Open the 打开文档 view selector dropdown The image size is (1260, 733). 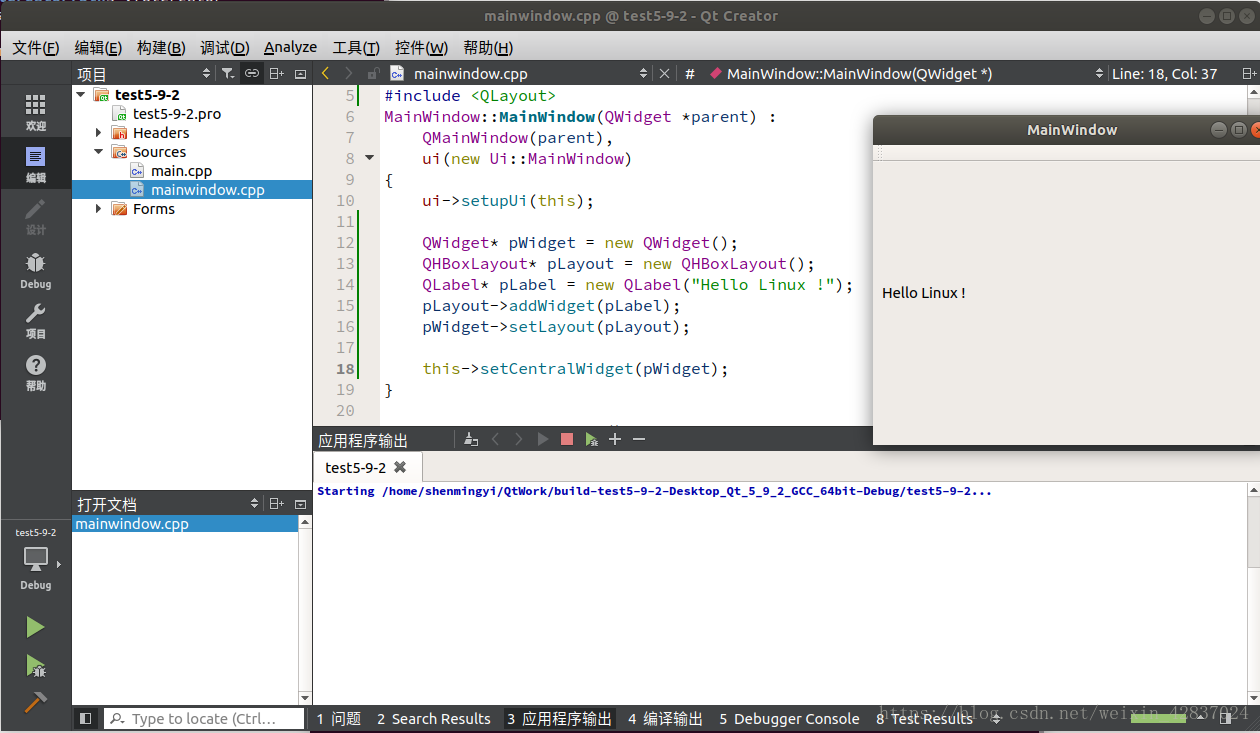click(x=168, y=504)
